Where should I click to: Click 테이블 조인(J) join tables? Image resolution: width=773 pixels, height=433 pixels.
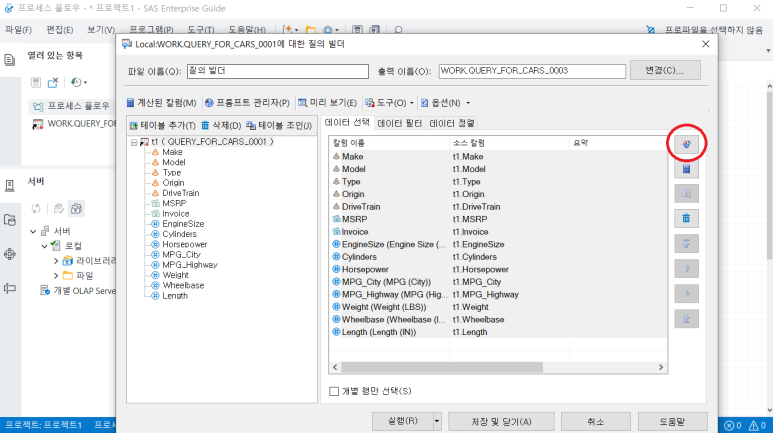(279, 126)
